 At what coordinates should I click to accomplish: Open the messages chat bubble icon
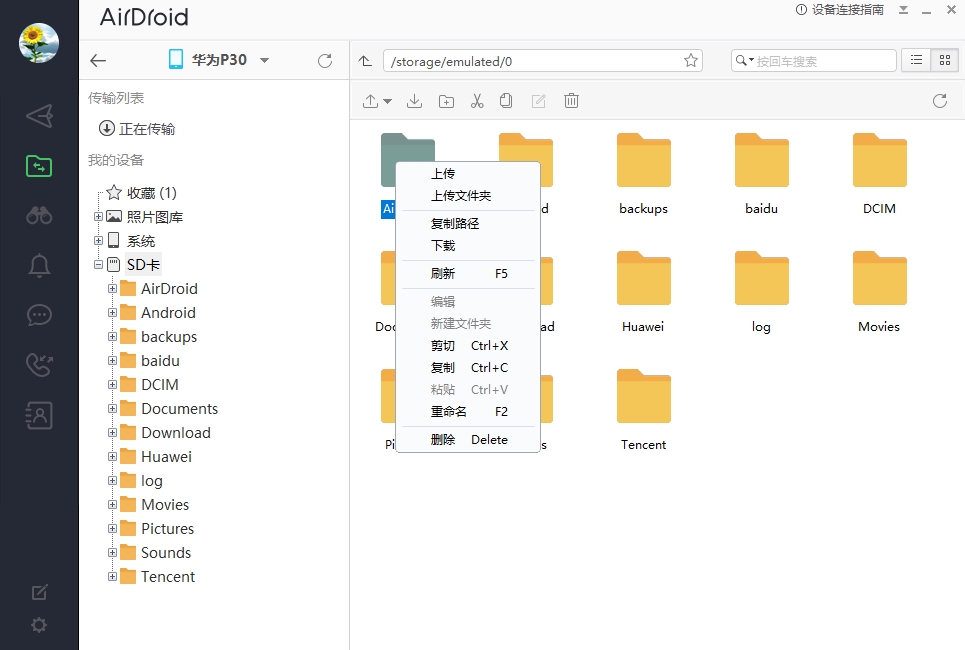[x=39, y=315]
